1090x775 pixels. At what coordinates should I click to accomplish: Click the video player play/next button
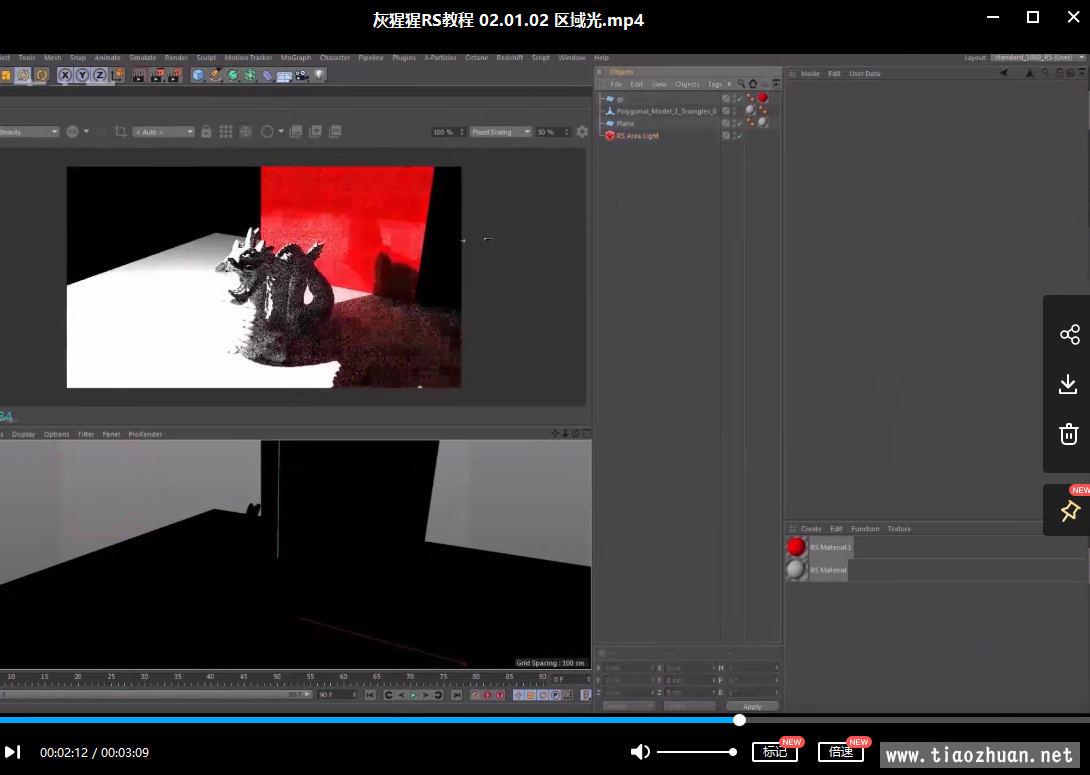click(13, 752)
